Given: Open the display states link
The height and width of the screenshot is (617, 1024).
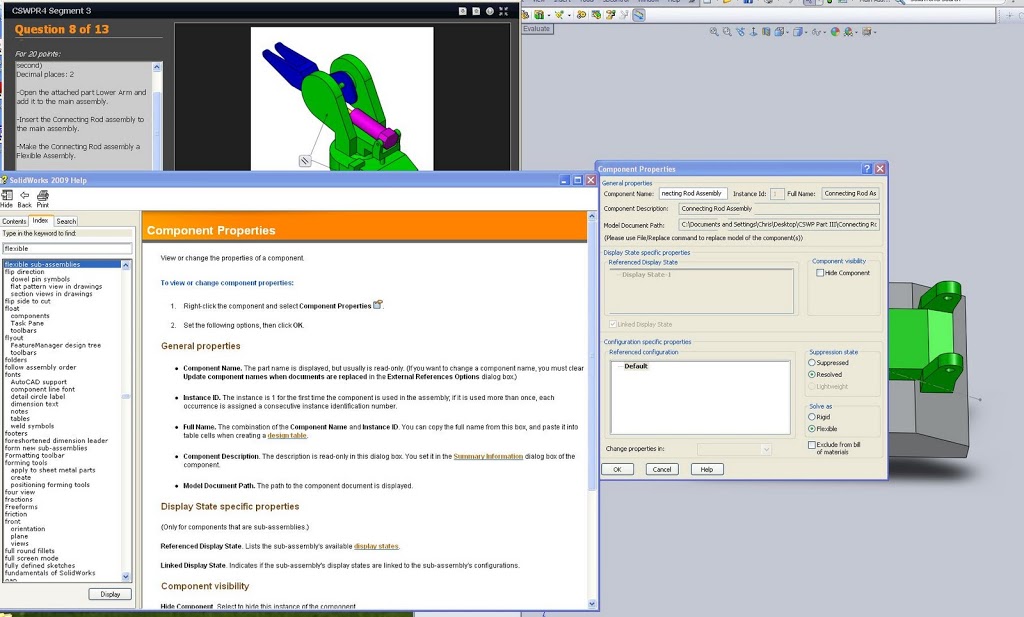Looking at the screenshot, I should 376,546.
